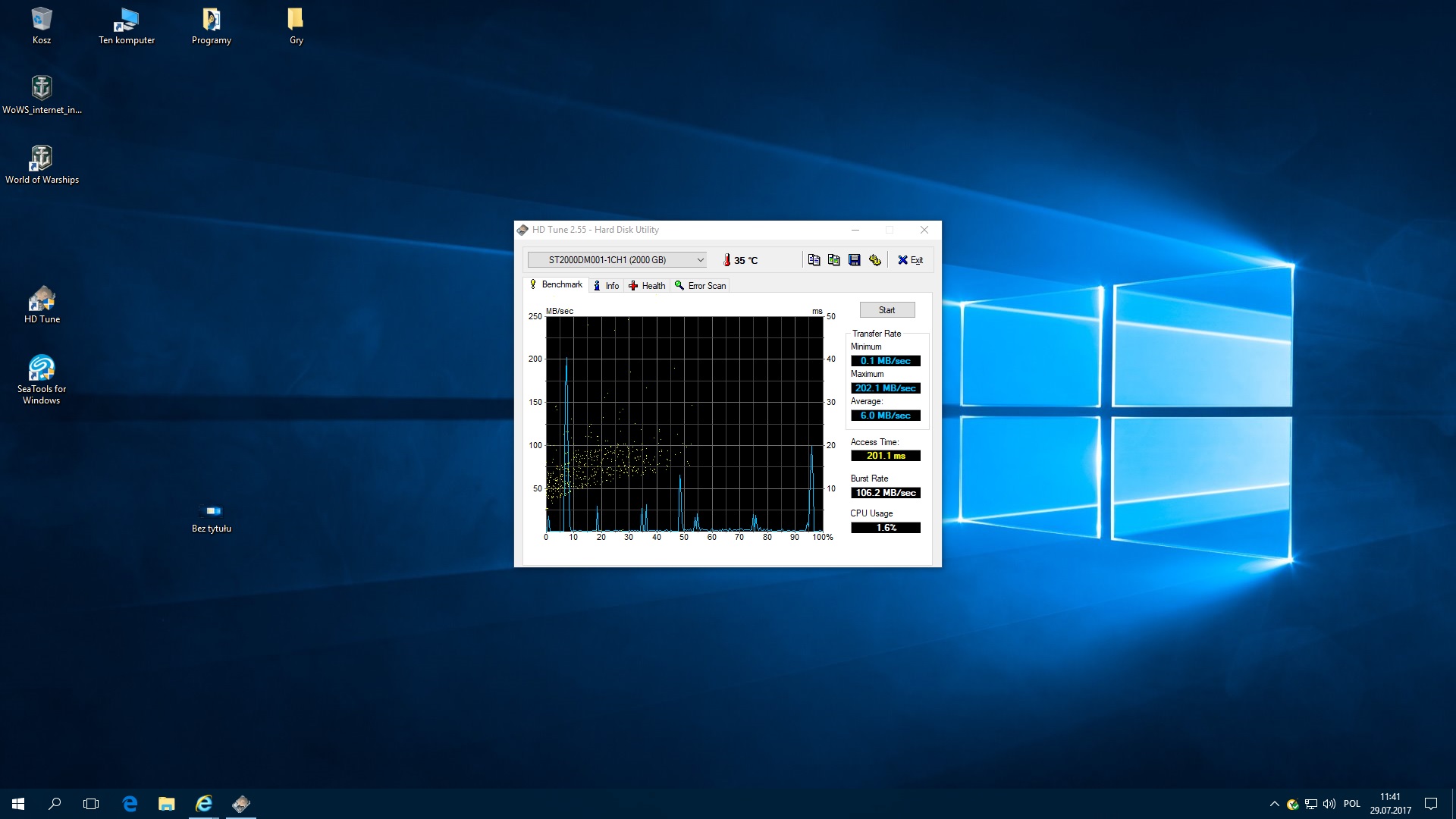Click the Start button to begin benchmark
Screen dimensions: 1456x819
(x=886, y=309)
